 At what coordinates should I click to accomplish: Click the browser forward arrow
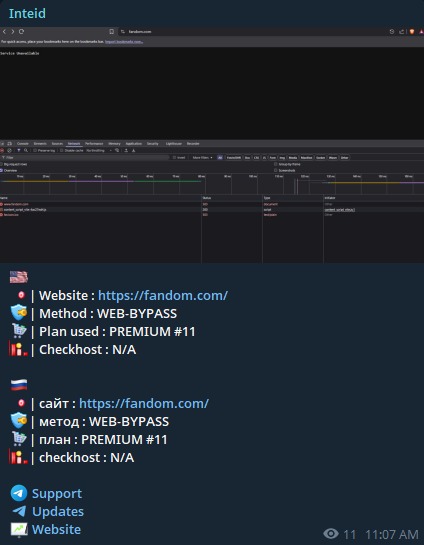pyautogui.click(x=13, y=32)
